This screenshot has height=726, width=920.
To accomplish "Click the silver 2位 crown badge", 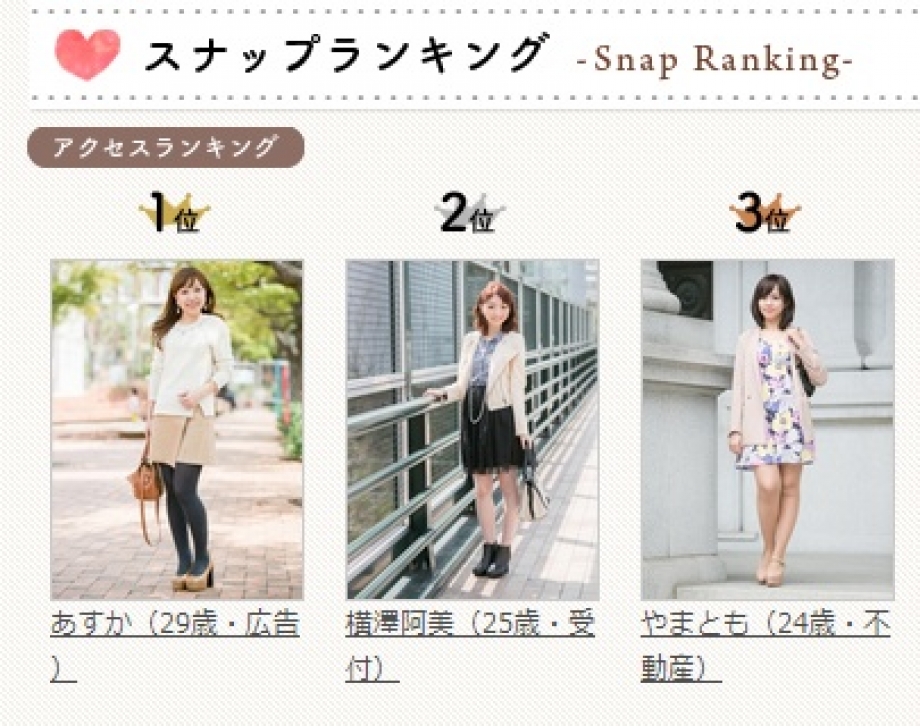I will 470,212.
